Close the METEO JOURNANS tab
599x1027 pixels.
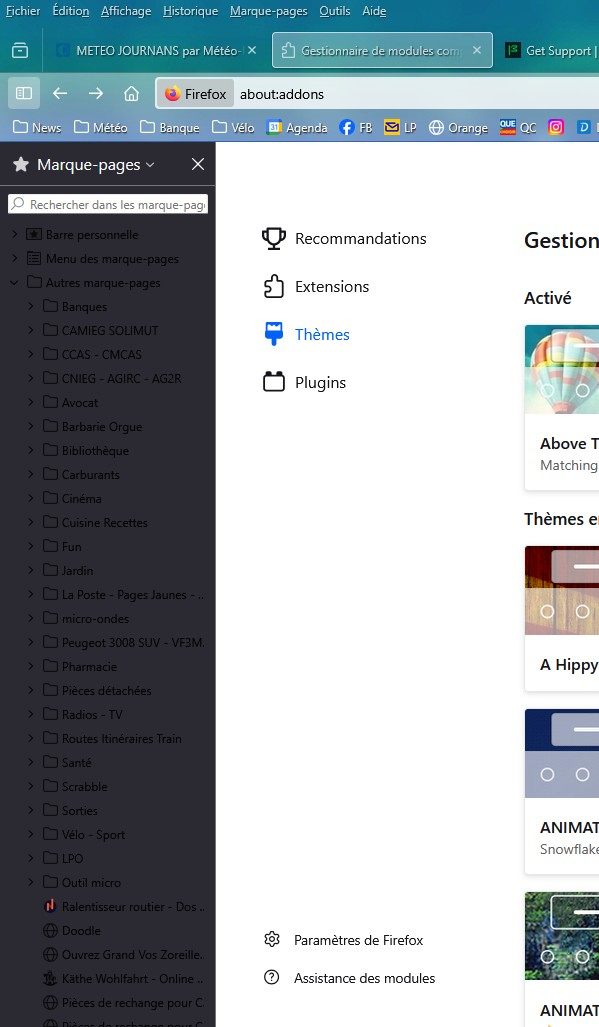tap(252, 50)
